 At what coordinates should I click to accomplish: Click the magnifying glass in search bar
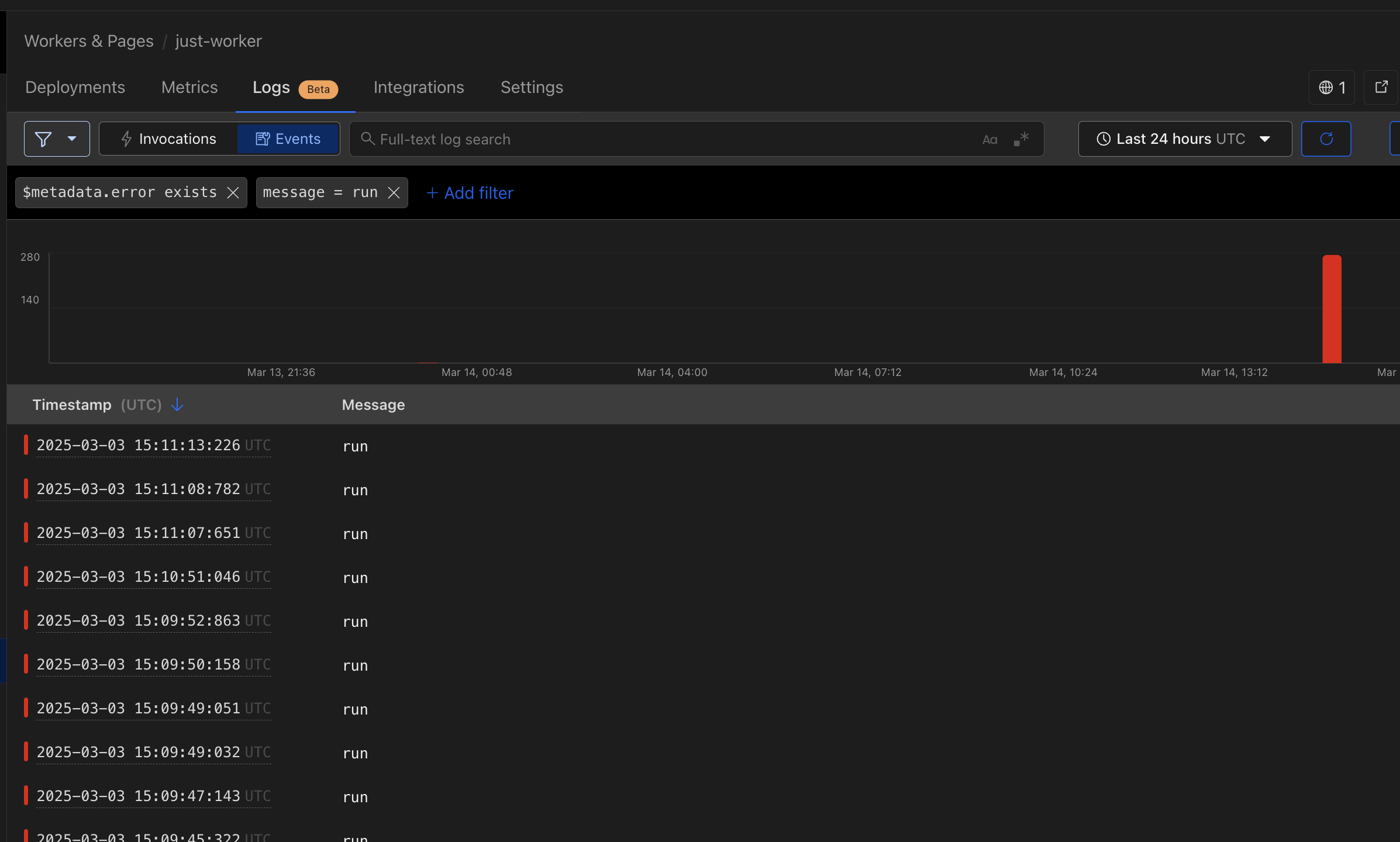click(368, 139)
